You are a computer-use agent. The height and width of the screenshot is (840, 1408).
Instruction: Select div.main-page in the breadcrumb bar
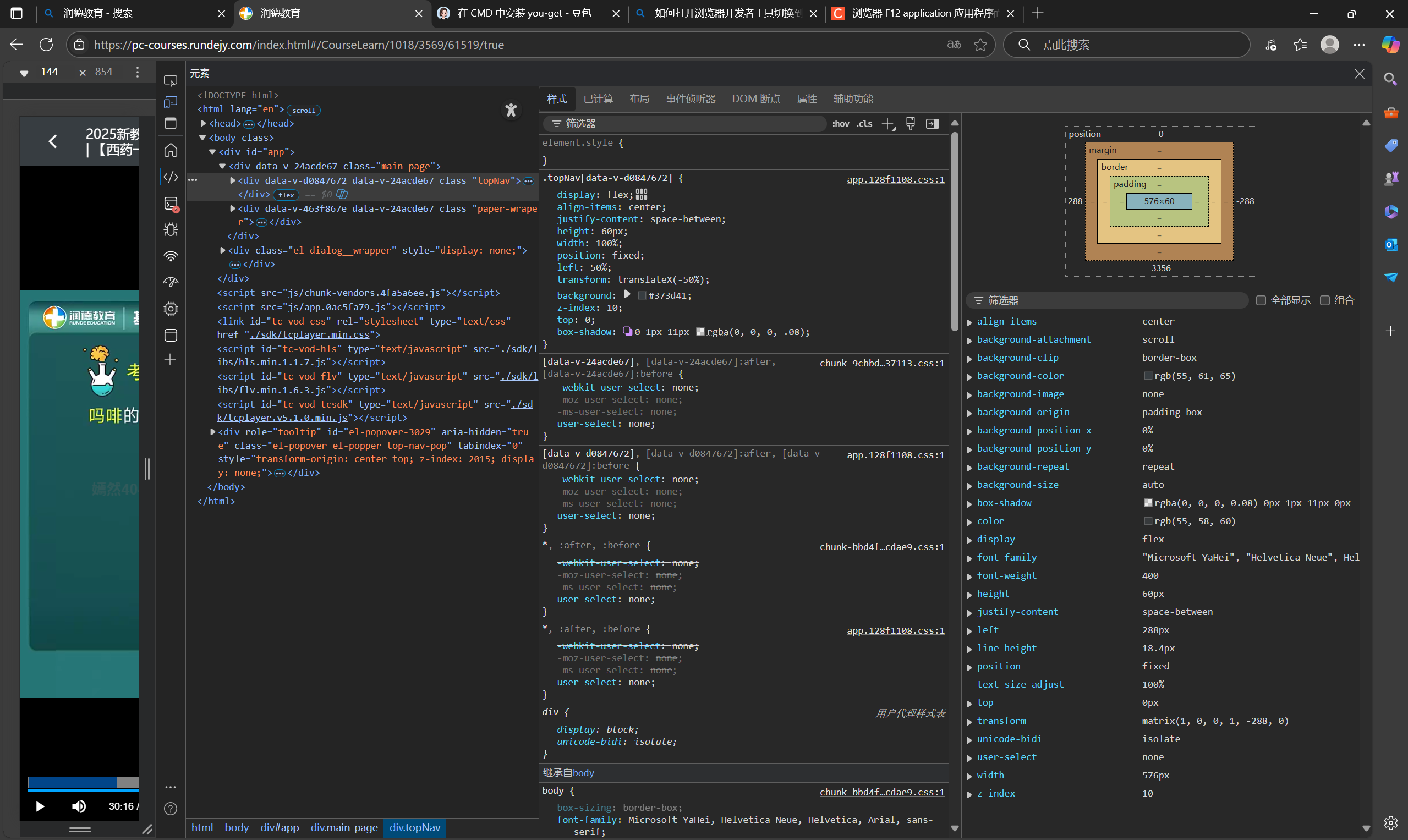(344, 827)
